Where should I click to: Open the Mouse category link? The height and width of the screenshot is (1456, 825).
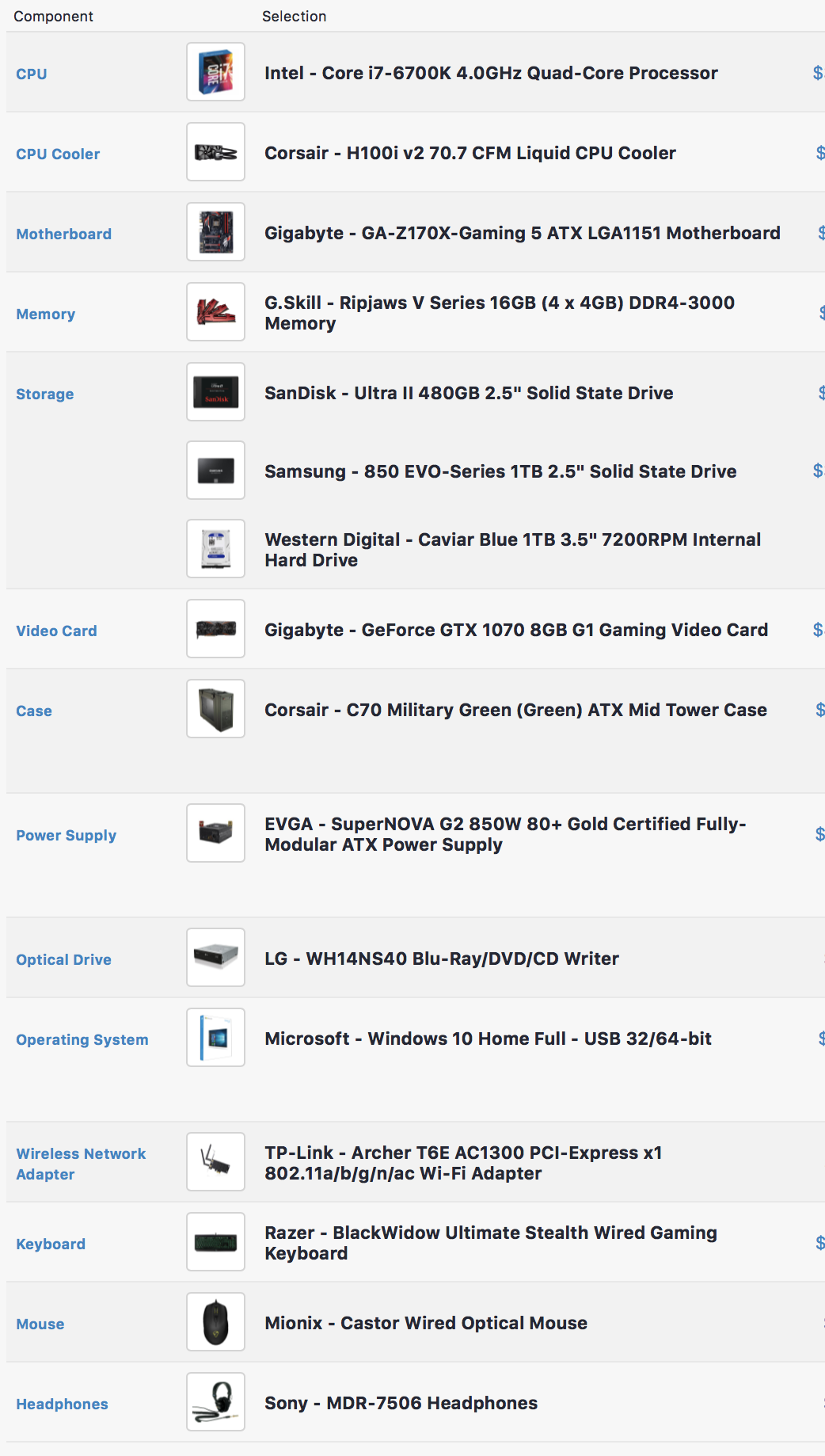pos(40,1324)
